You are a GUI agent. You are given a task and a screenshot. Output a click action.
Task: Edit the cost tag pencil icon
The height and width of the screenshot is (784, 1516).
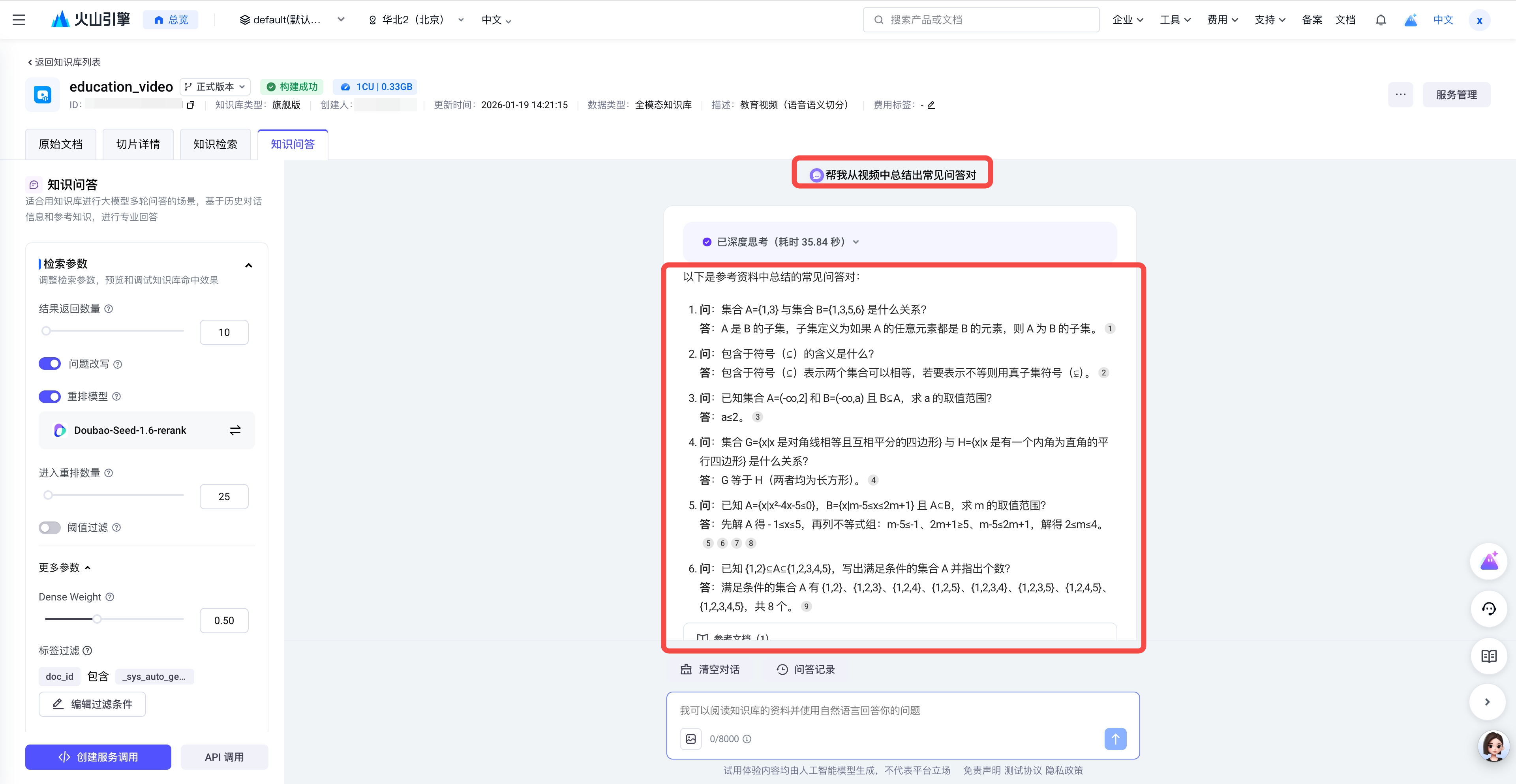931,105
